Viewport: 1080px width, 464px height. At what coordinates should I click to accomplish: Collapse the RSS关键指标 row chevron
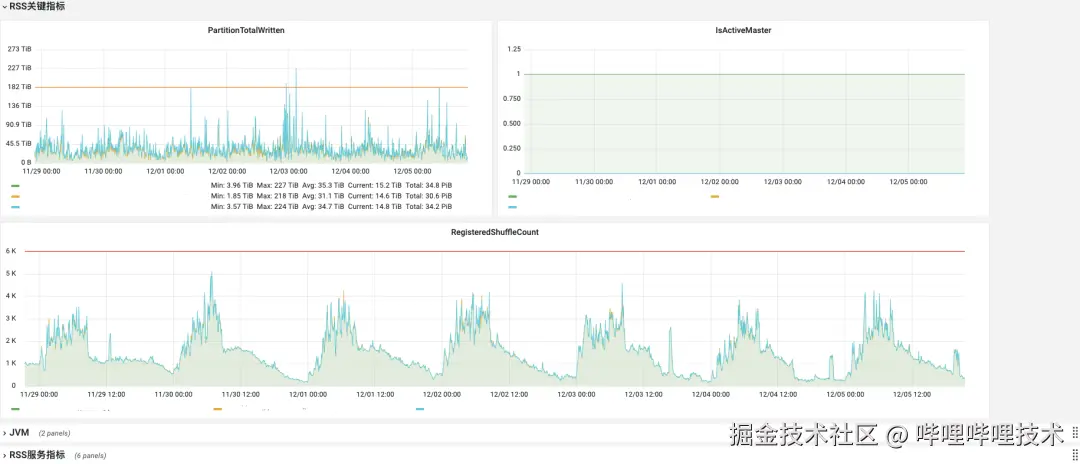4,6
